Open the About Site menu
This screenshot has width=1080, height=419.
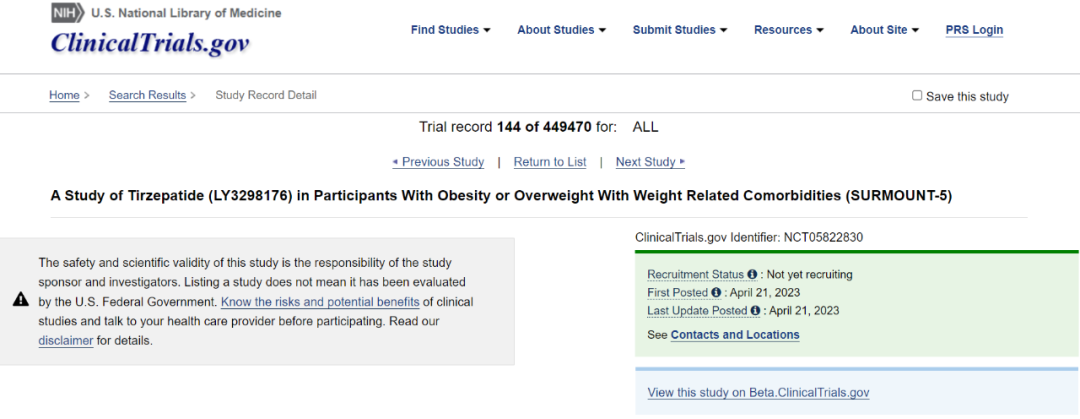click(884, 30)
